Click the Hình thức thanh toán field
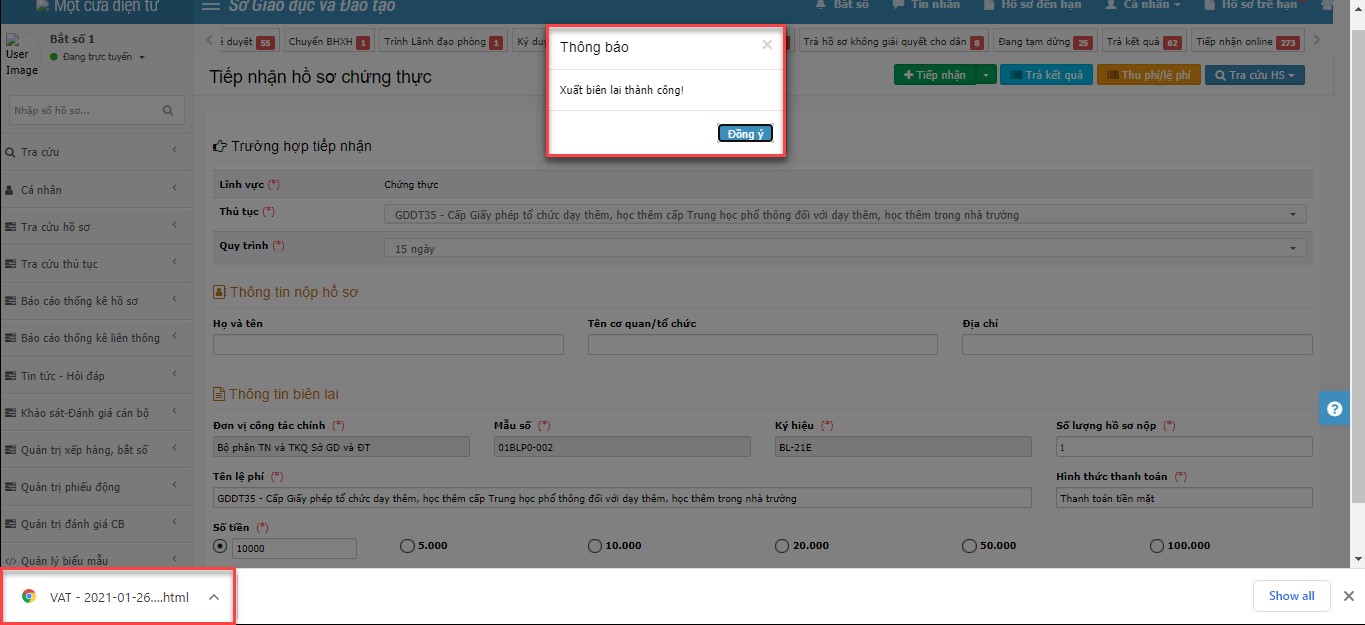Screen dimensions: 1365x625 click(x=1184, y=498)
